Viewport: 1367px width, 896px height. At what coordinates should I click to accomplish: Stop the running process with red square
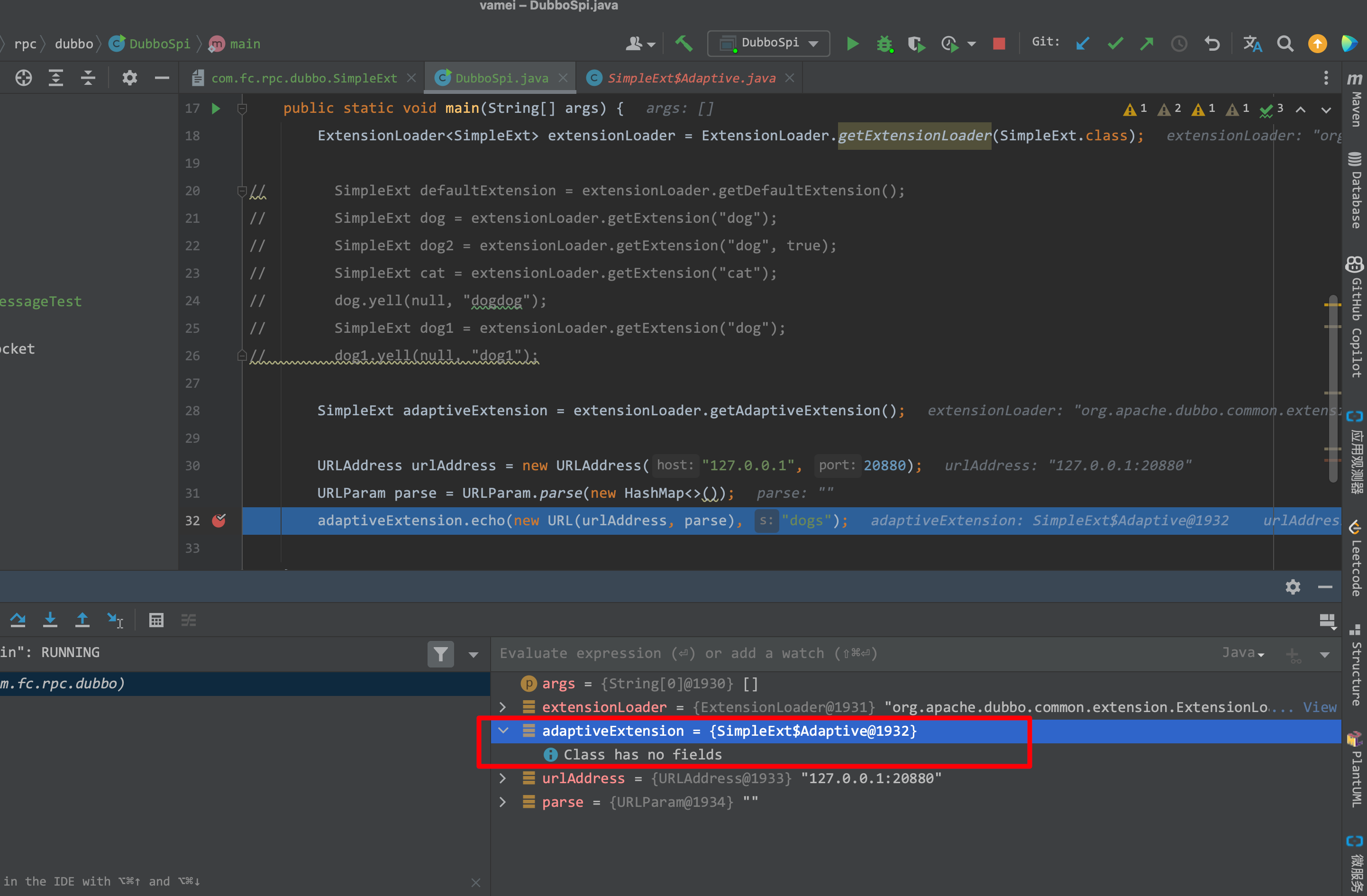999,44
